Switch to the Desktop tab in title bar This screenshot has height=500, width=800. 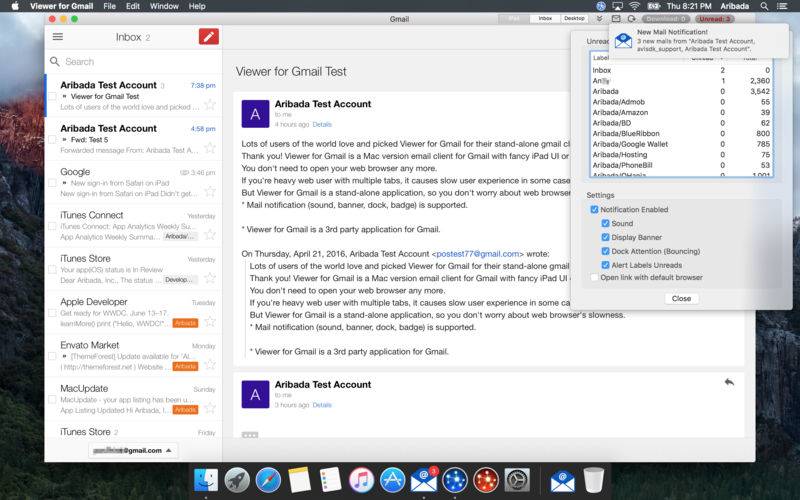pyautogui.click(x=574, y=18)
